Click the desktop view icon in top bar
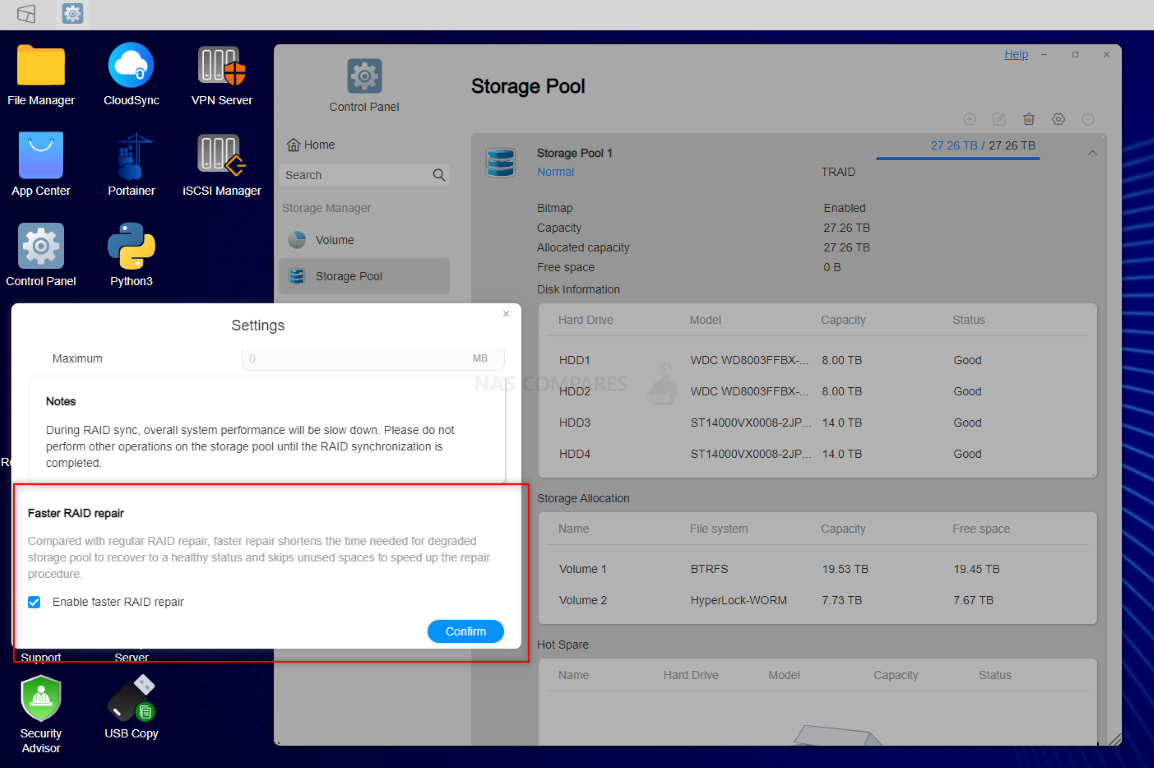 click(26, 14)
